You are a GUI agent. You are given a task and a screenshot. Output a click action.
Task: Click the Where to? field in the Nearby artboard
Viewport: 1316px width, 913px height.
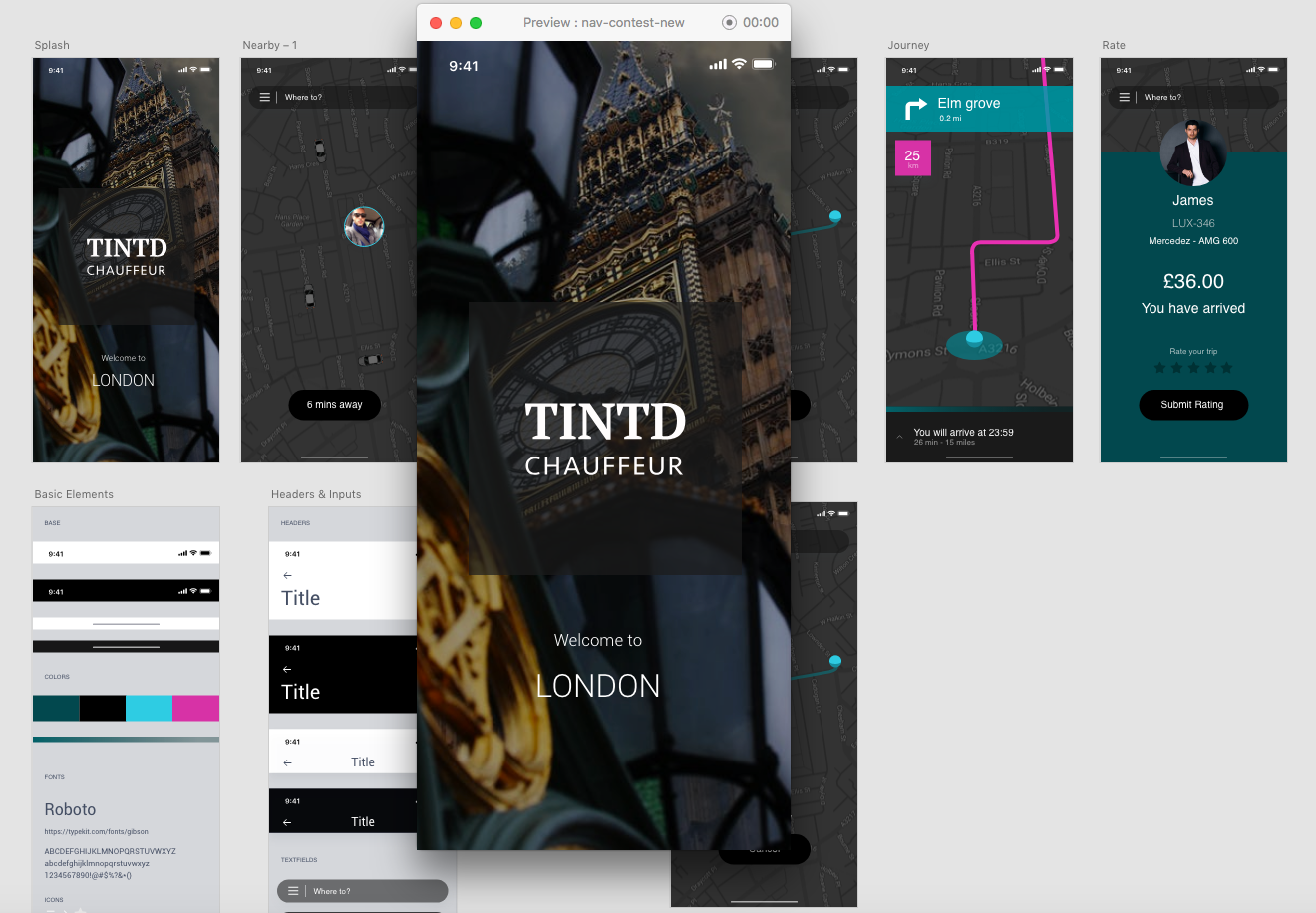332,97
